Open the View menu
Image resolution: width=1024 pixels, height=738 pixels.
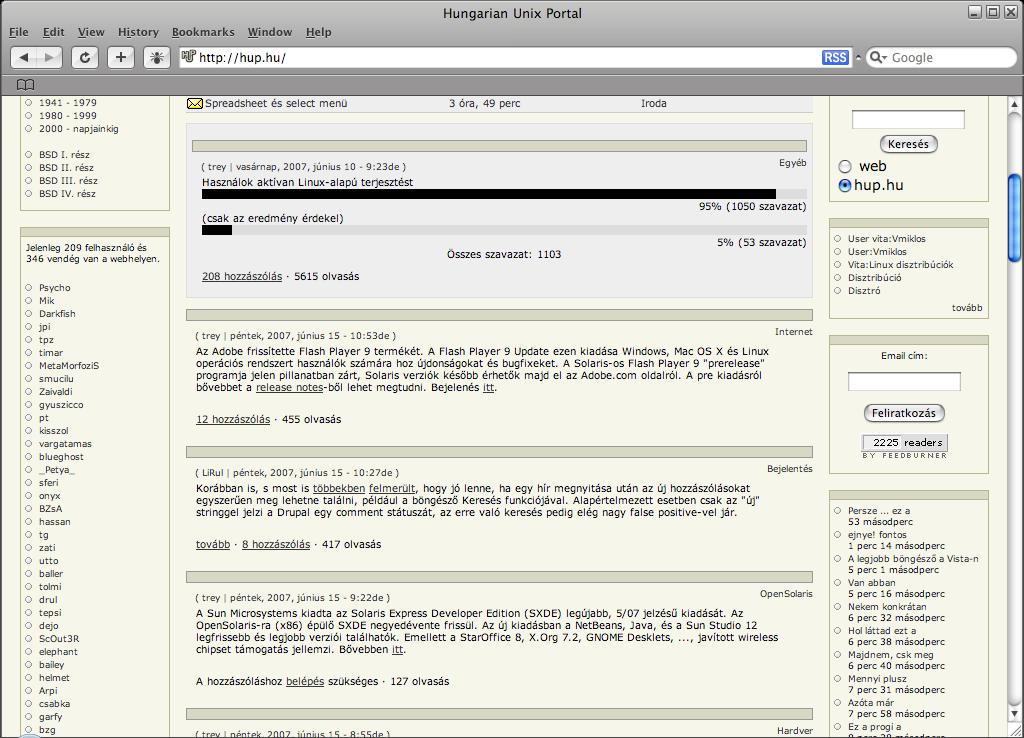click(x=91, y=32)
